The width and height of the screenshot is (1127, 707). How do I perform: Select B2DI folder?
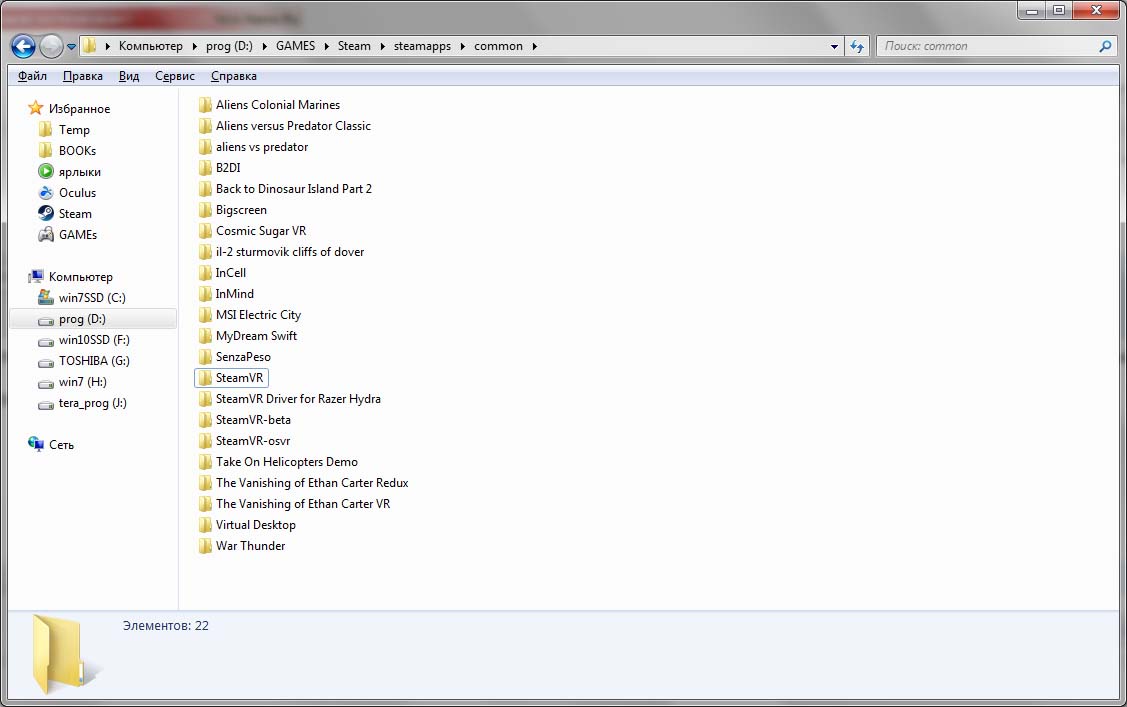pyautogui.click(x=220, y=167)
